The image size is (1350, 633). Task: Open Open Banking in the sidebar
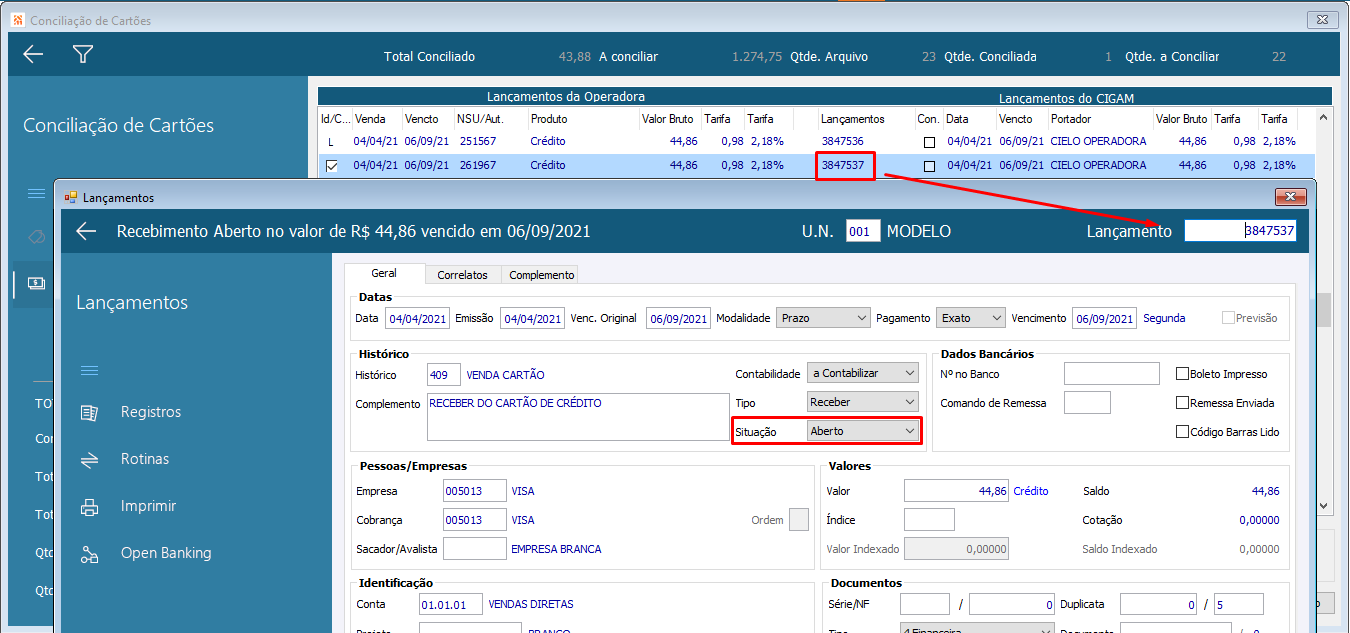point(166,553)
